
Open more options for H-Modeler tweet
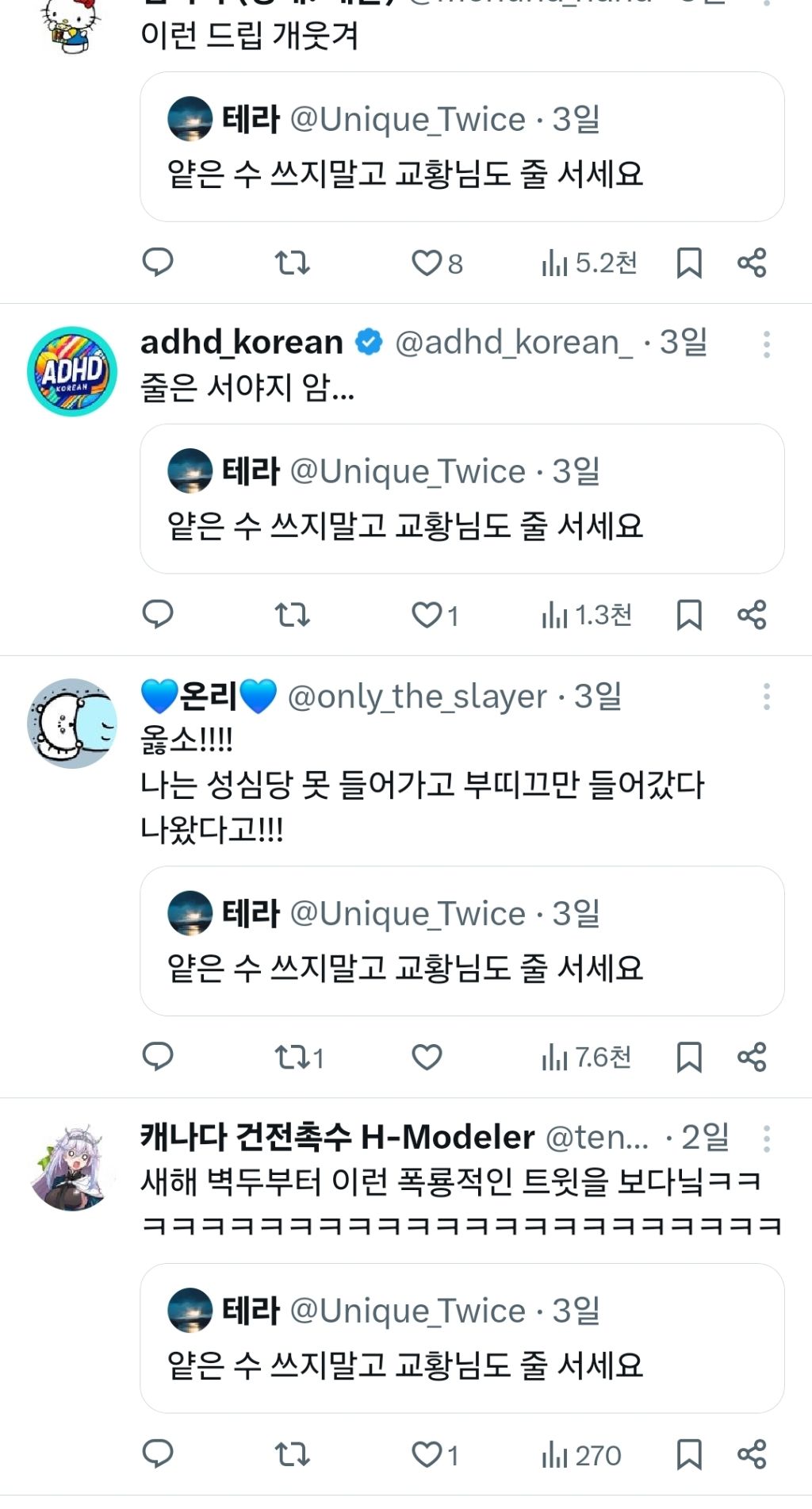coord(766,1138)
